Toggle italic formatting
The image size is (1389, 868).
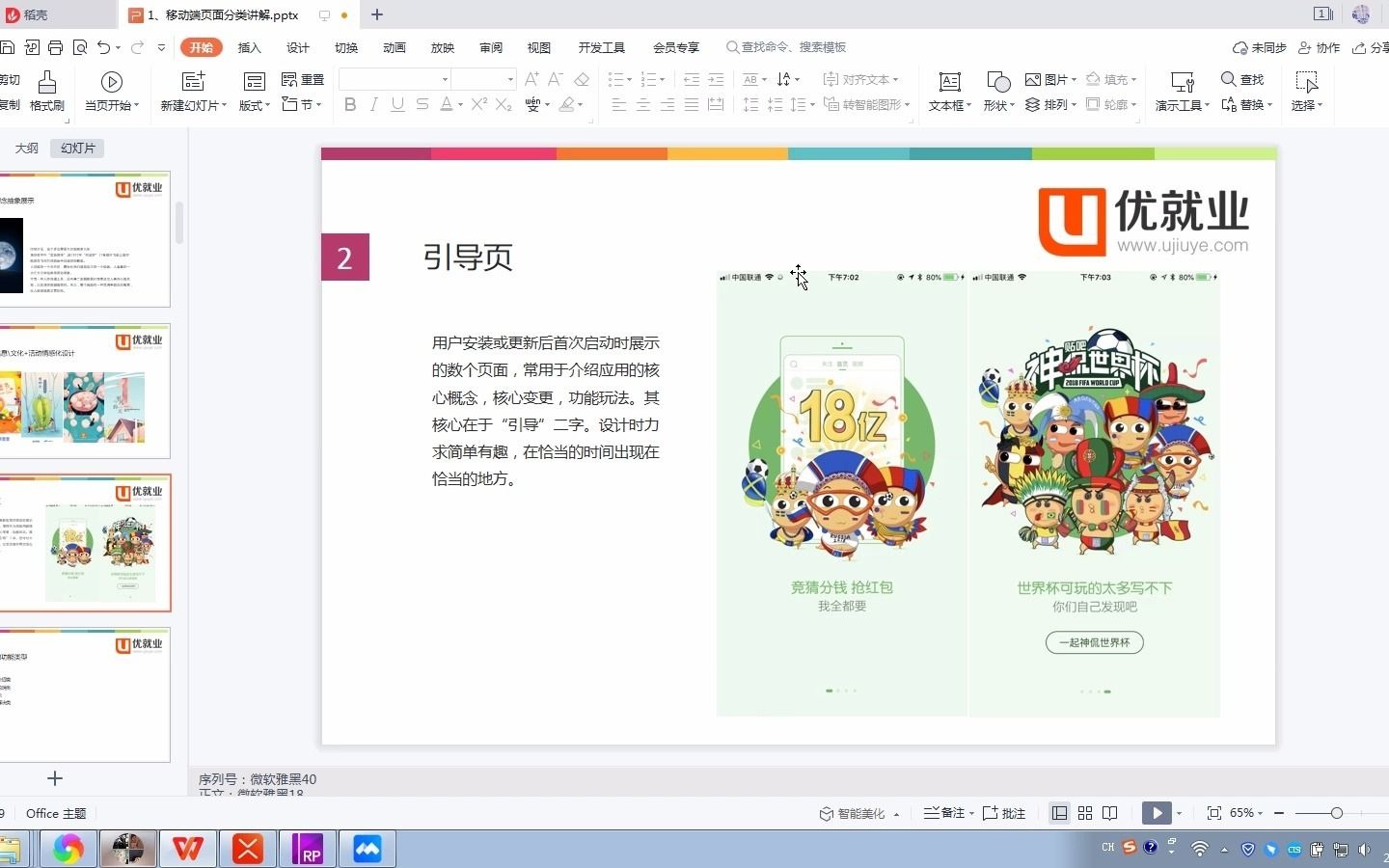pyautogui.click(x=374, y=104)
